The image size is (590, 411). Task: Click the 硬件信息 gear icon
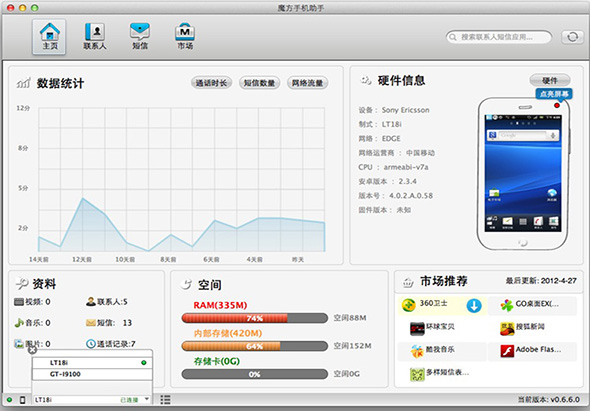coord(366,80)
